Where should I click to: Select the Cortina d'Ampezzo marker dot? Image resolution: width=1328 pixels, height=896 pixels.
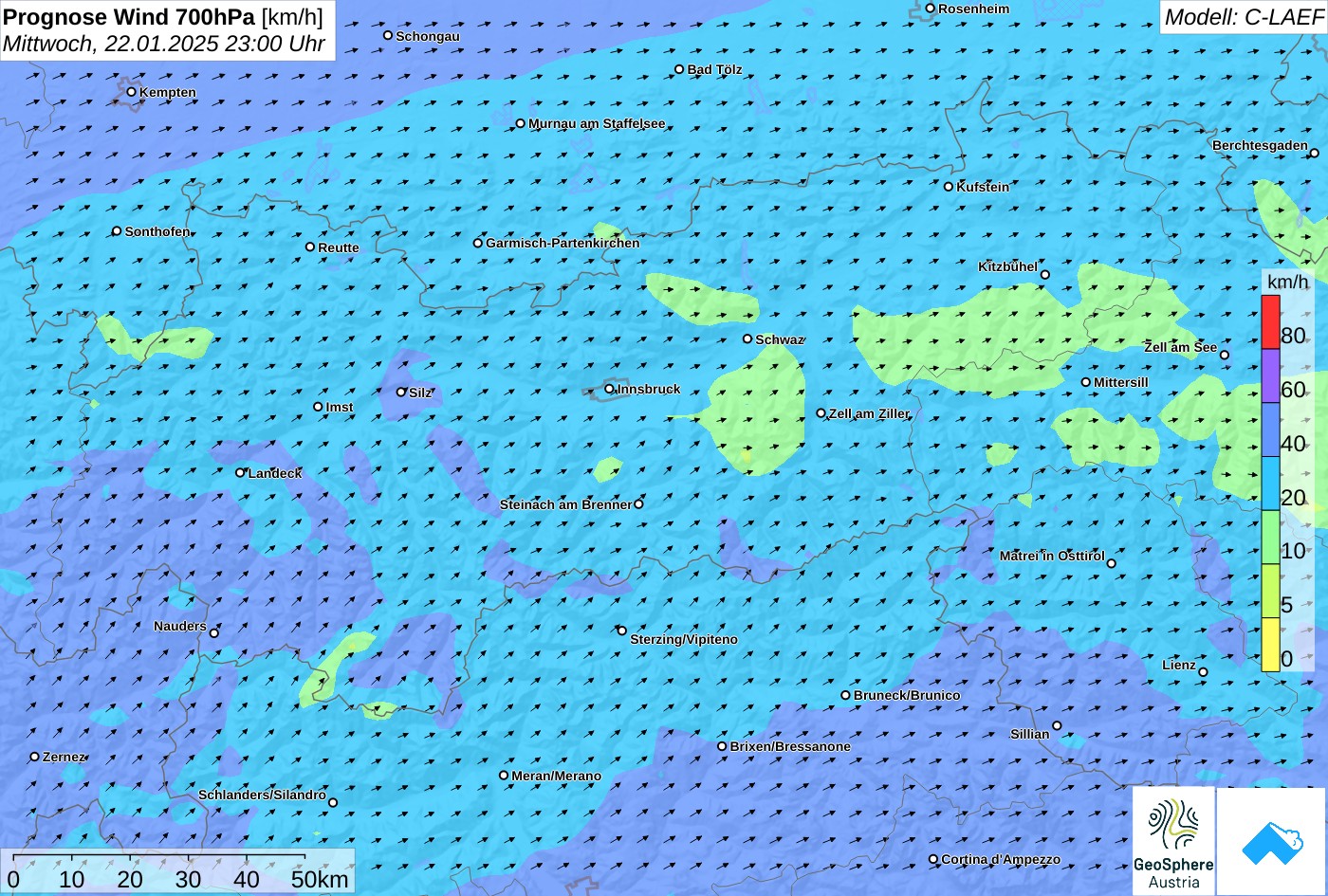933,859
